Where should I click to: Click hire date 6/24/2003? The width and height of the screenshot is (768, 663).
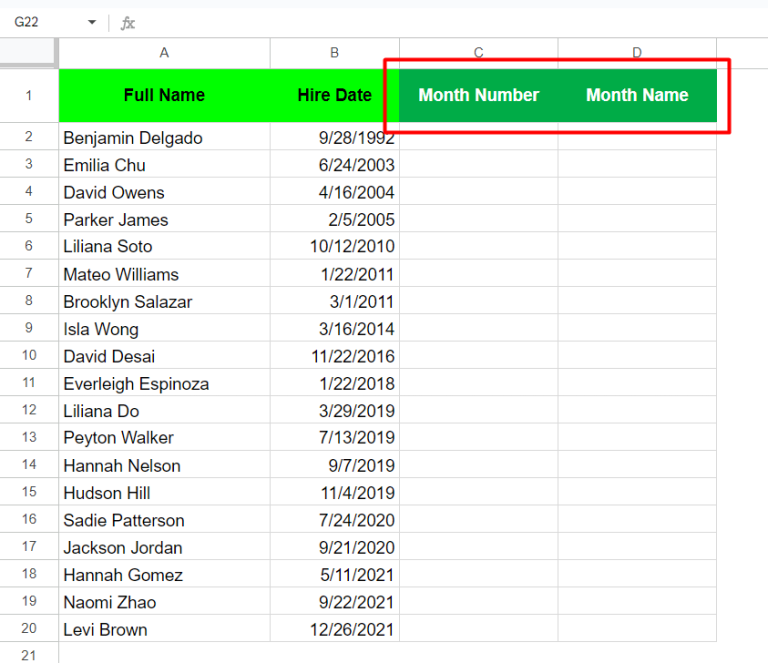click(x=335, y=164)
